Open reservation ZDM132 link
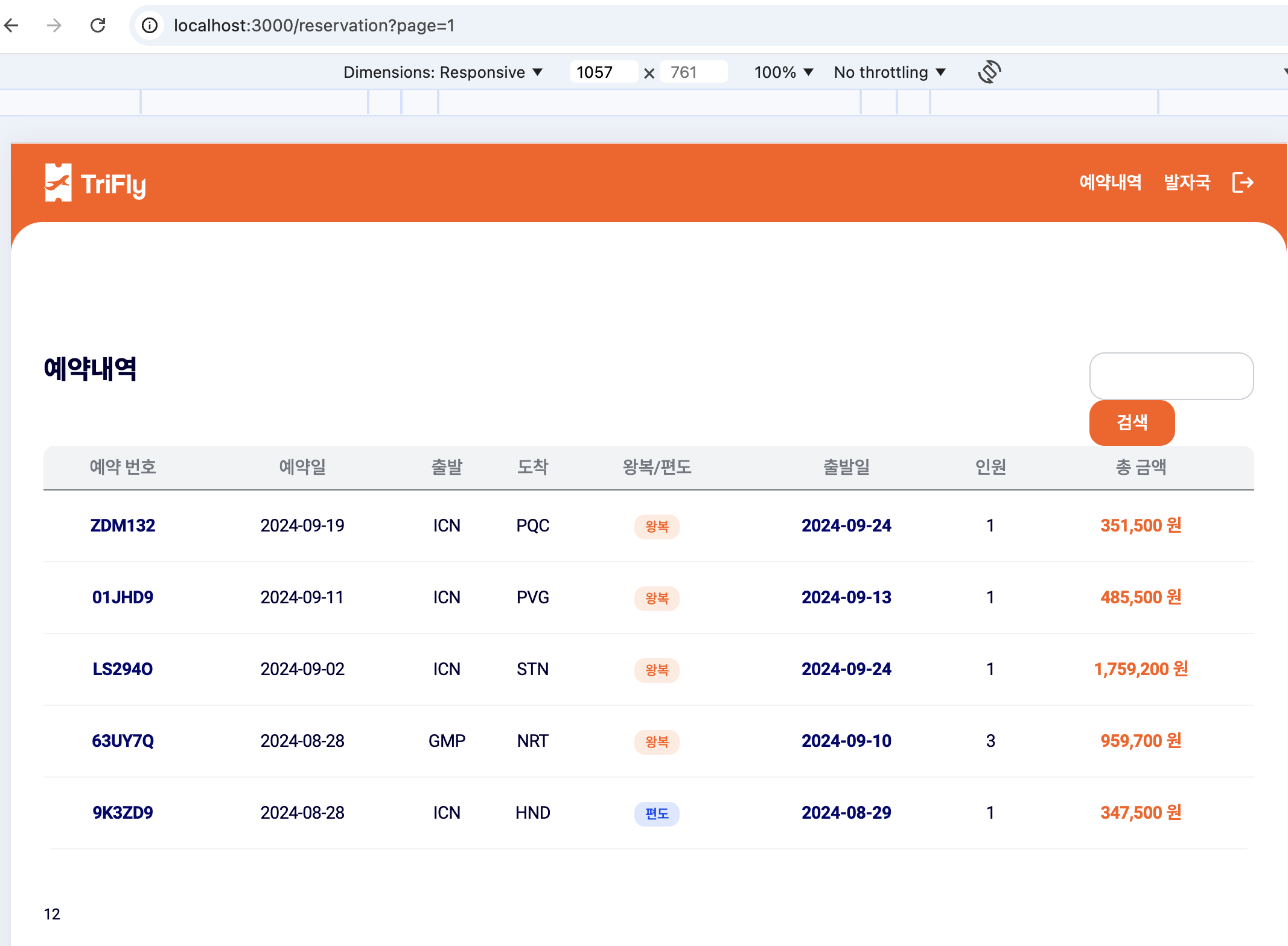The image size is (1288, 946). coord(123,525)
